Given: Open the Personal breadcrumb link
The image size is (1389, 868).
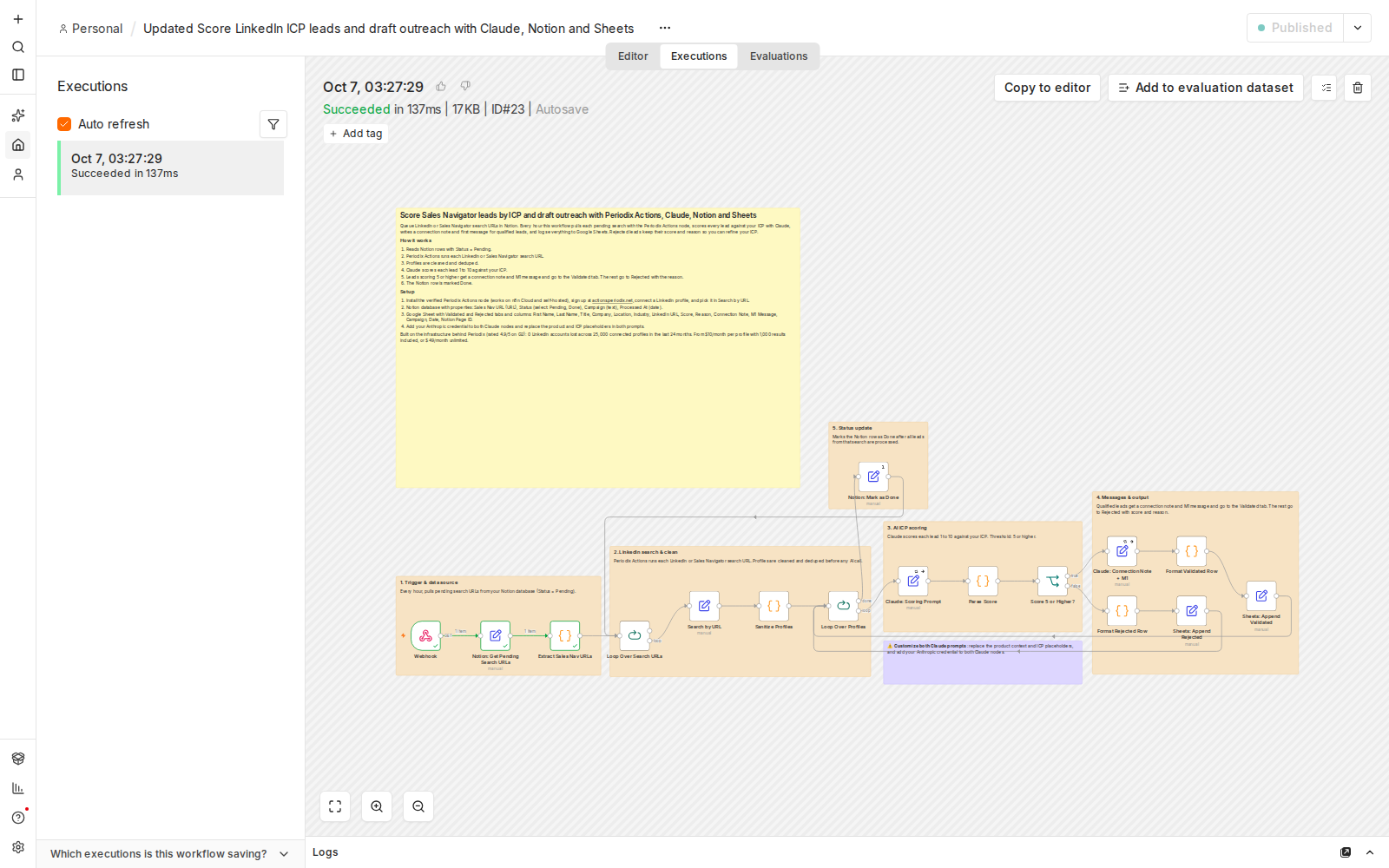Looking at the screenshot, I should click(90, 29).
